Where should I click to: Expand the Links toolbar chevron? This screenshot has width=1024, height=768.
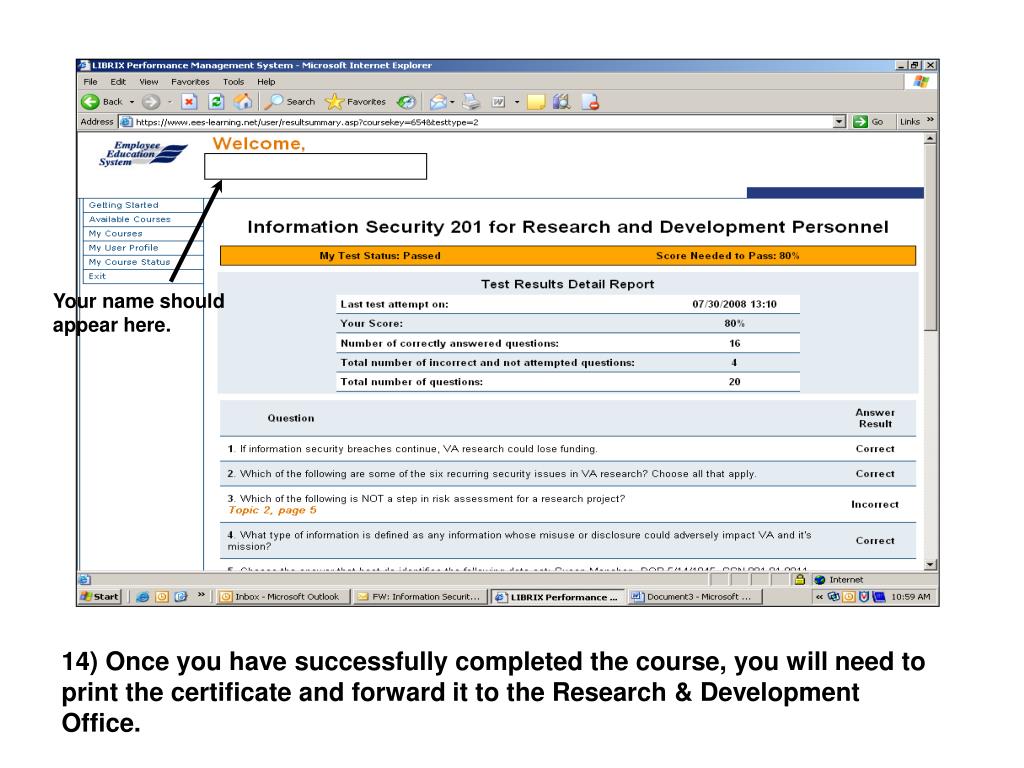click(x=930, y=121)
